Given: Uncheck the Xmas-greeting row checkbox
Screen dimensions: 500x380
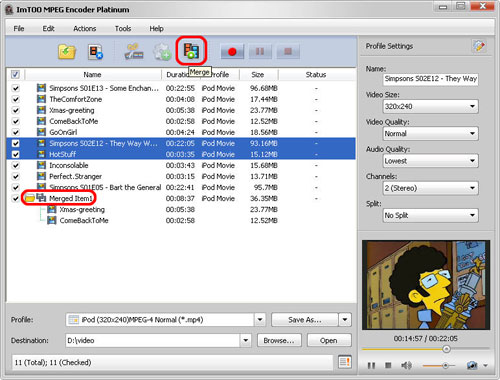Looking at the screenshot, I should pyautogui.click(x=15, y=110).
